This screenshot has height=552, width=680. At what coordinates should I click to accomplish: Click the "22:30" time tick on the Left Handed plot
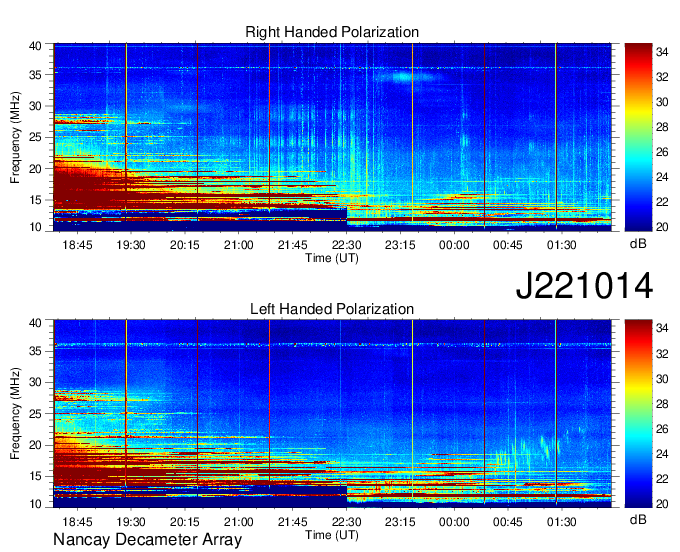(x=346, y=522)
